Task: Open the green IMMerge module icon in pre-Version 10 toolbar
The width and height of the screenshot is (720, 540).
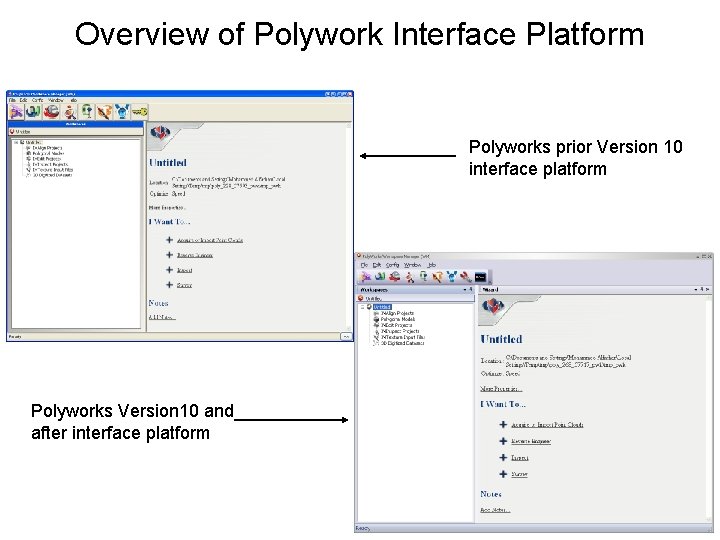Action: point(33,112)
